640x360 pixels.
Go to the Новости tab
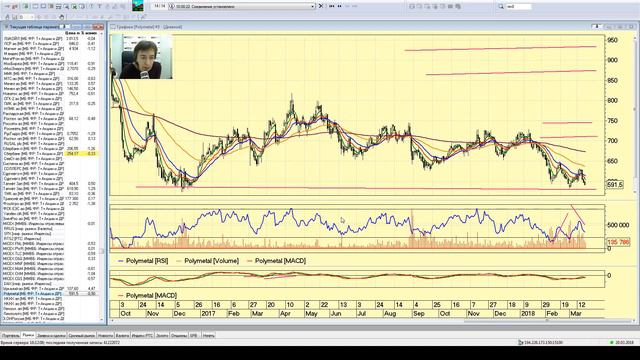tap(105, 336)
